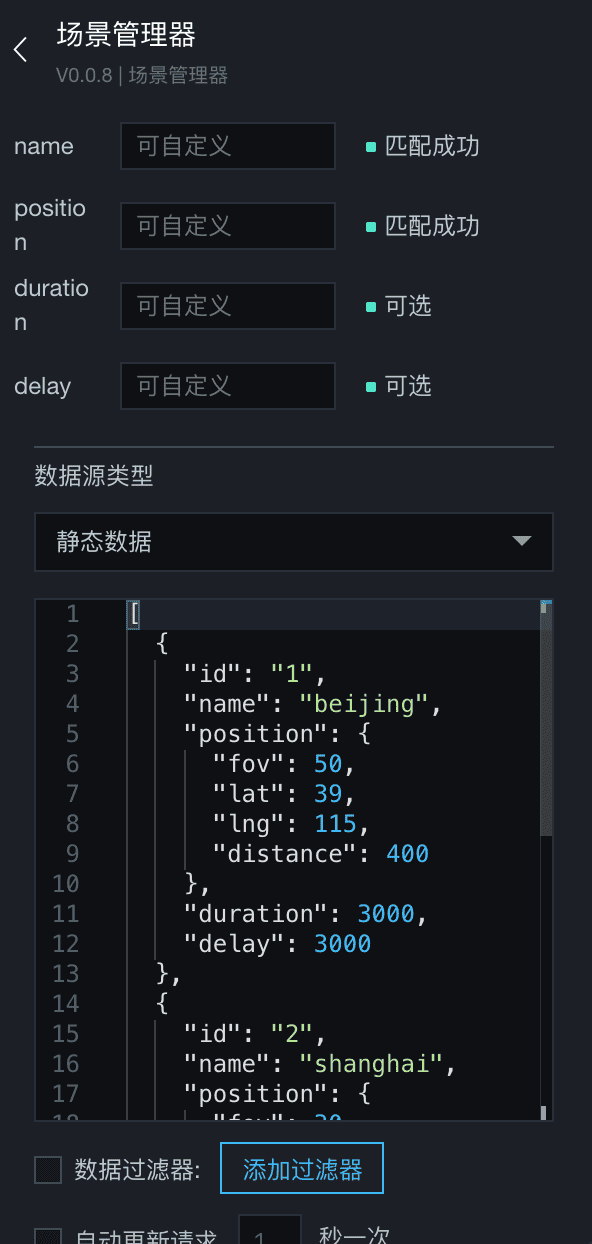Focus the position custom input field

[x=228, y=226]
